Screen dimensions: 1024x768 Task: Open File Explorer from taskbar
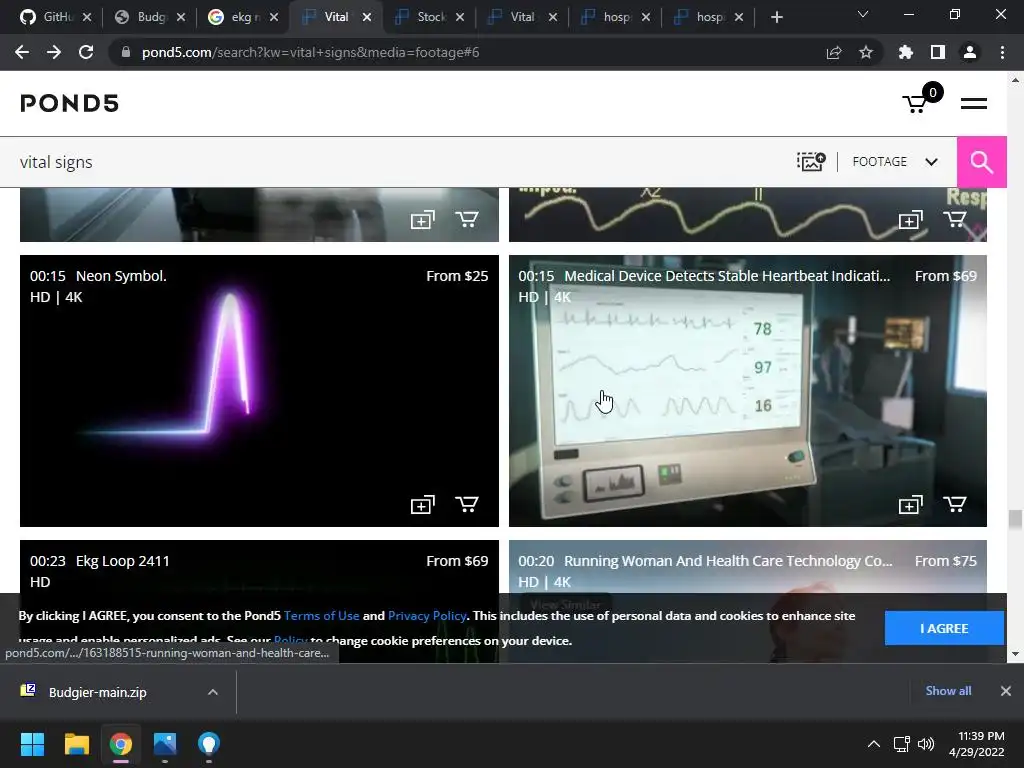click(x=76, y=744)
